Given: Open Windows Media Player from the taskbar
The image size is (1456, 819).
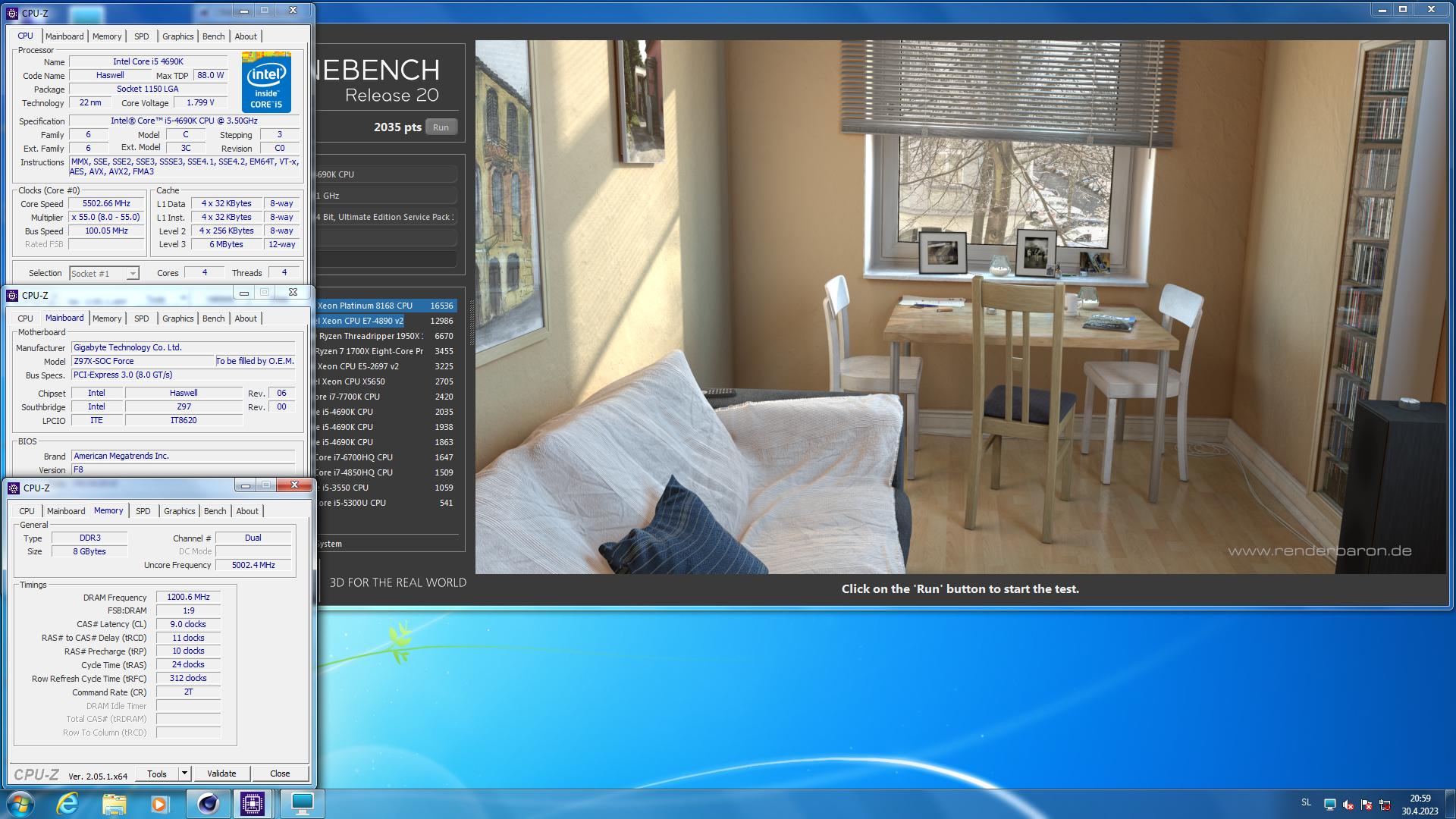Looking at the screenshot, I should click(x=159, y=804).
